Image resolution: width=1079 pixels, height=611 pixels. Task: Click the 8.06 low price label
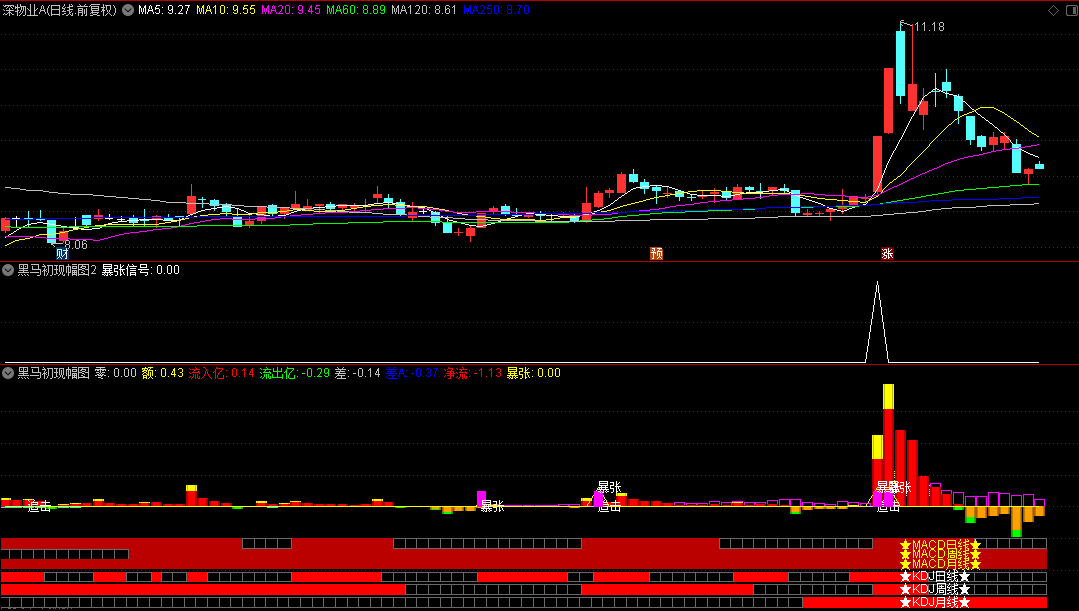click(x=76, y=245)
